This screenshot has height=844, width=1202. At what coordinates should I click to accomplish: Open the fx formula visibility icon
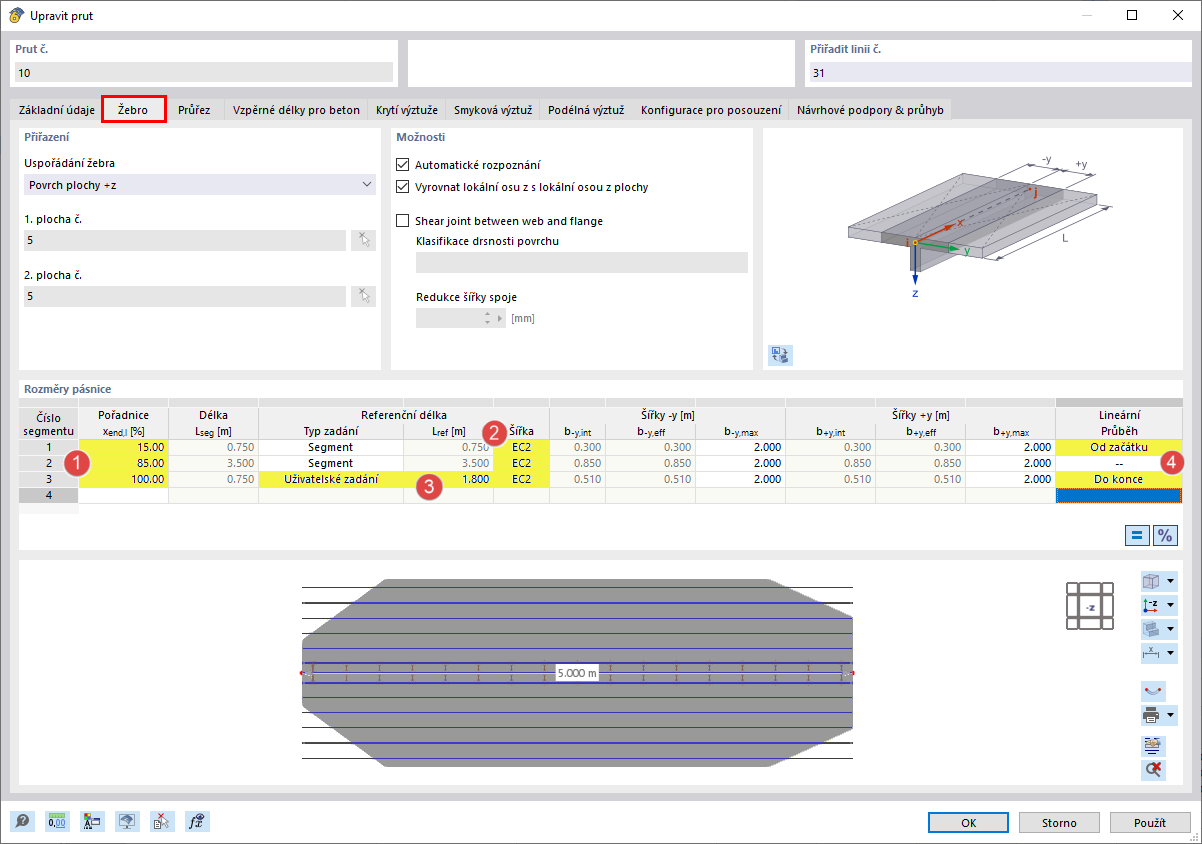pyautogui.click(x=198, y=822)
